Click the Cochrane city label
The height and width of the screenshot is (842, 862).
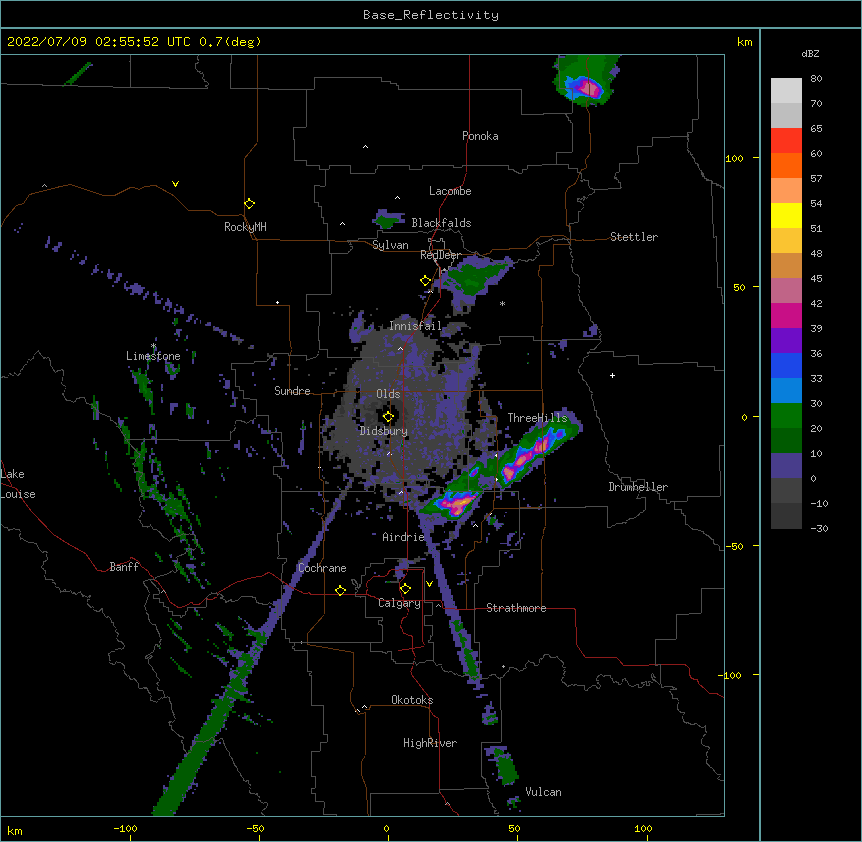coord(322,568)
